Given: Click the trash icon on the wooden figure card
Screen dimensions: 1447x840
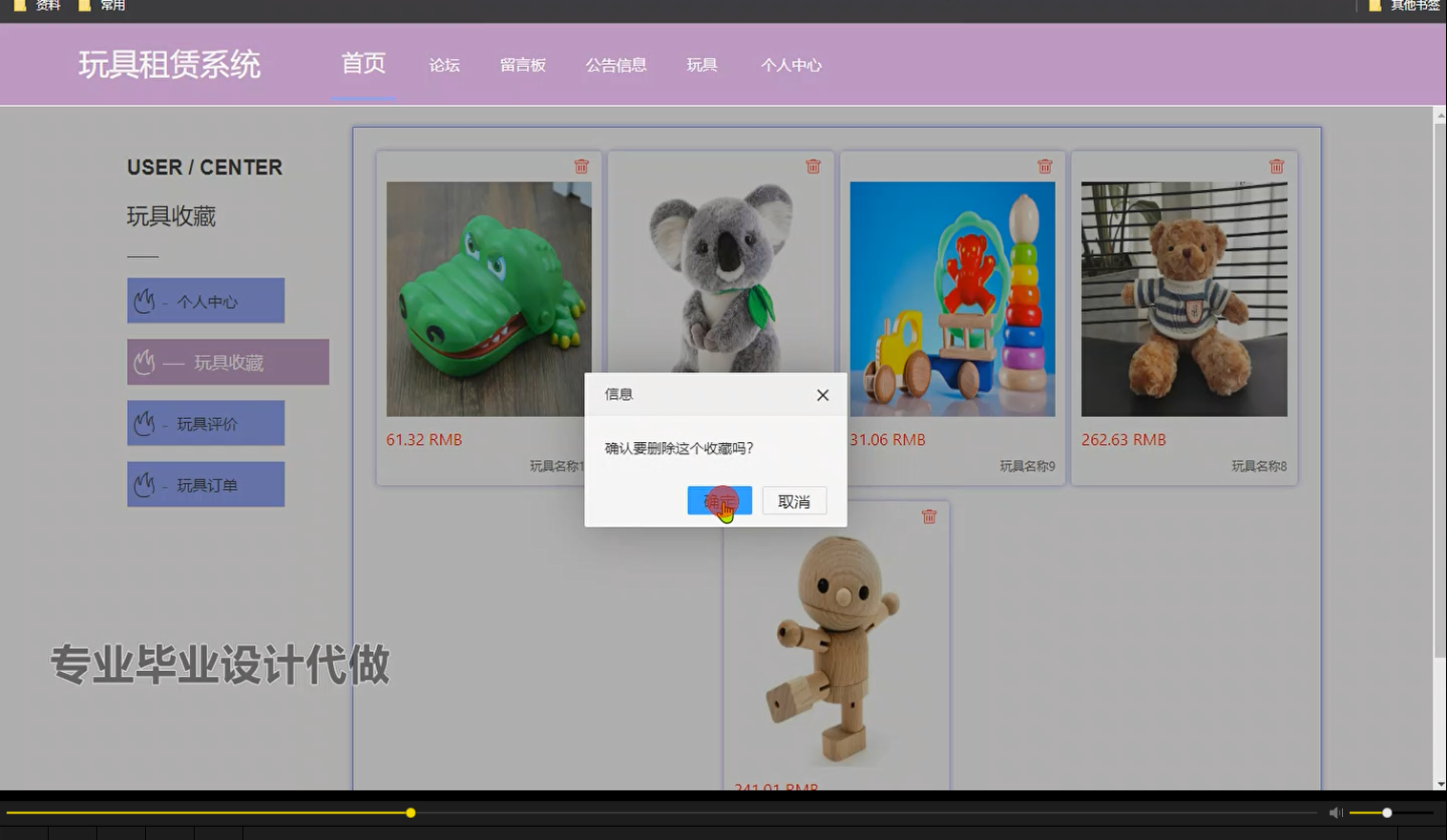Looking at the screenshot, I should tap(929, 516).
